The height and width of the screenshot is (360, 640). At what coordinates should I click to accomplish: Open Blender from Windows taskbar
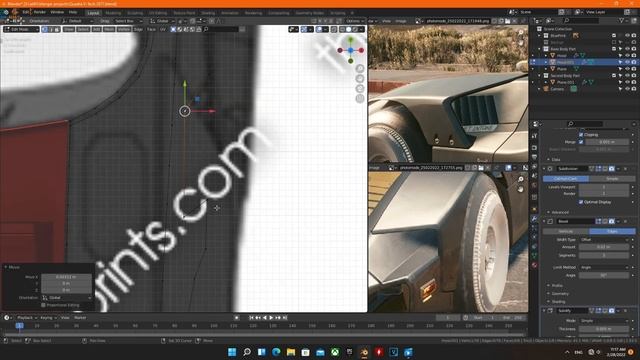point(364,352)
